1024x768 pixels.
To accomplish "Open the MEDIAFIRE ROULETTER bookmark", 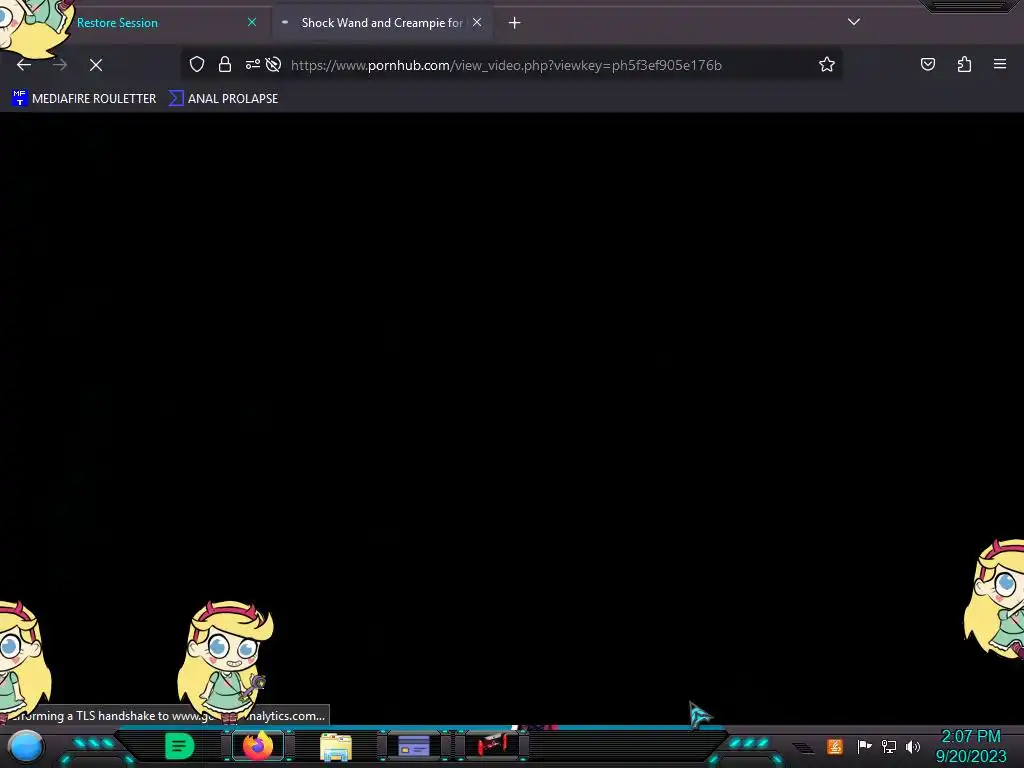I will [x=84, y=99].
